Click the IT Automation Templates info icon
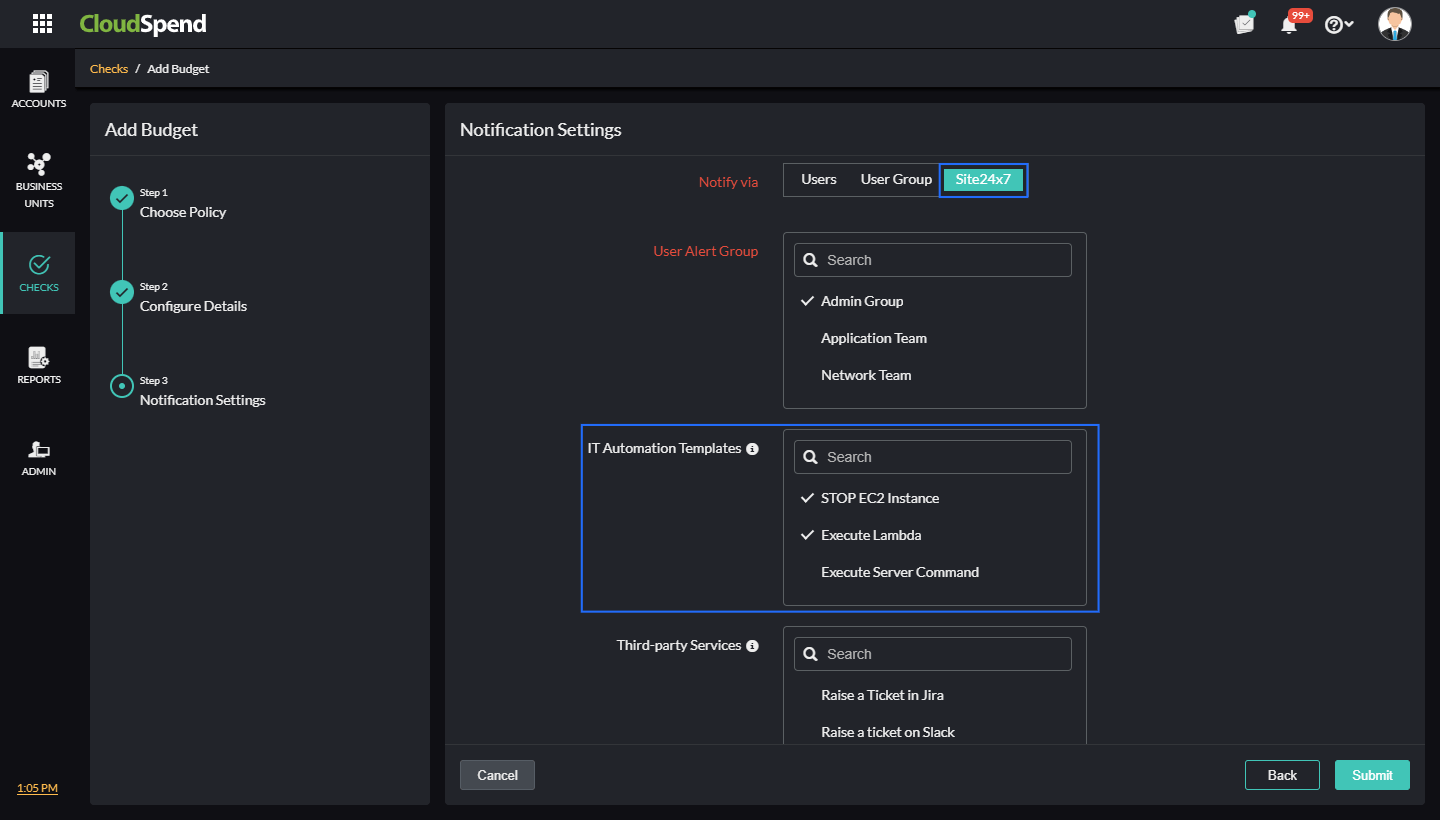 (752, 448)
